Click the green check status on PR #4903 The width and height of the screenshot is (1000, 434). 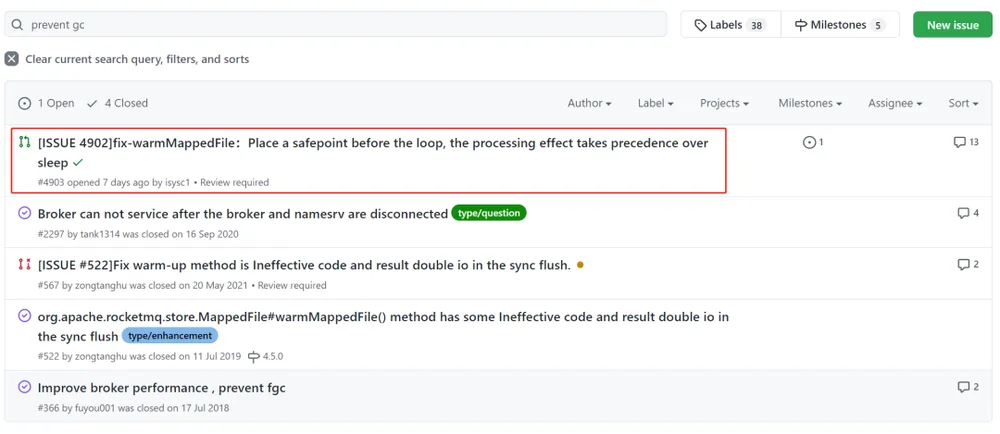coord(78,163)
